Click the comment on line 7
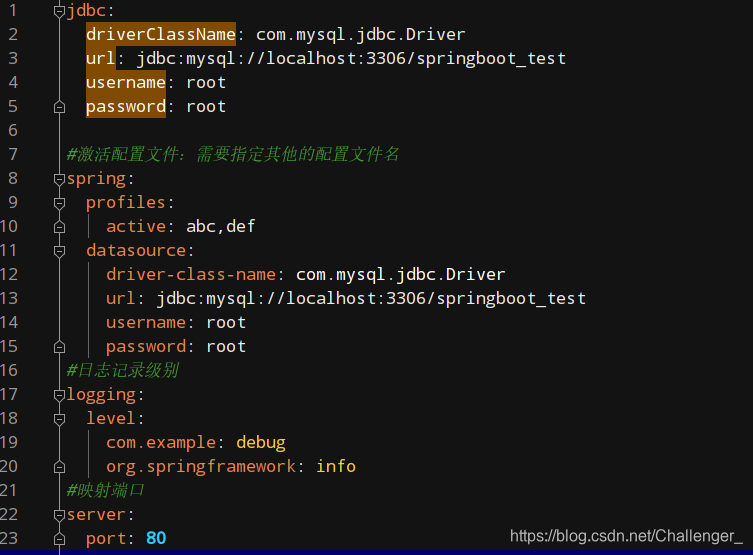The width and height of the screenshot is (753, 555). click(x=233, y=154)
